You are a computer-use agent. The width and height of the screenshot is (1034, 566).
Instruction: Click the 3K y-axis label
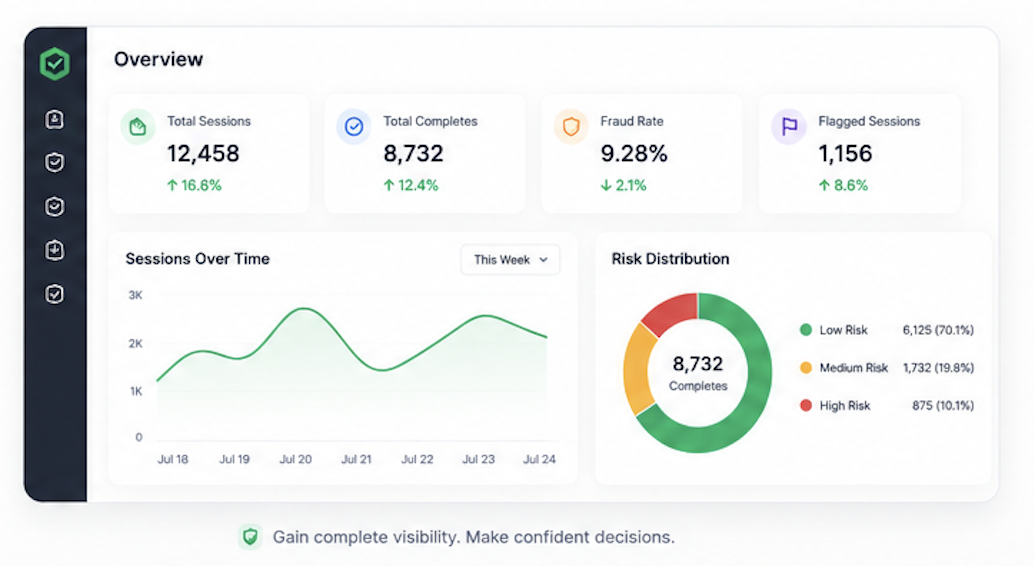[135, 295]
